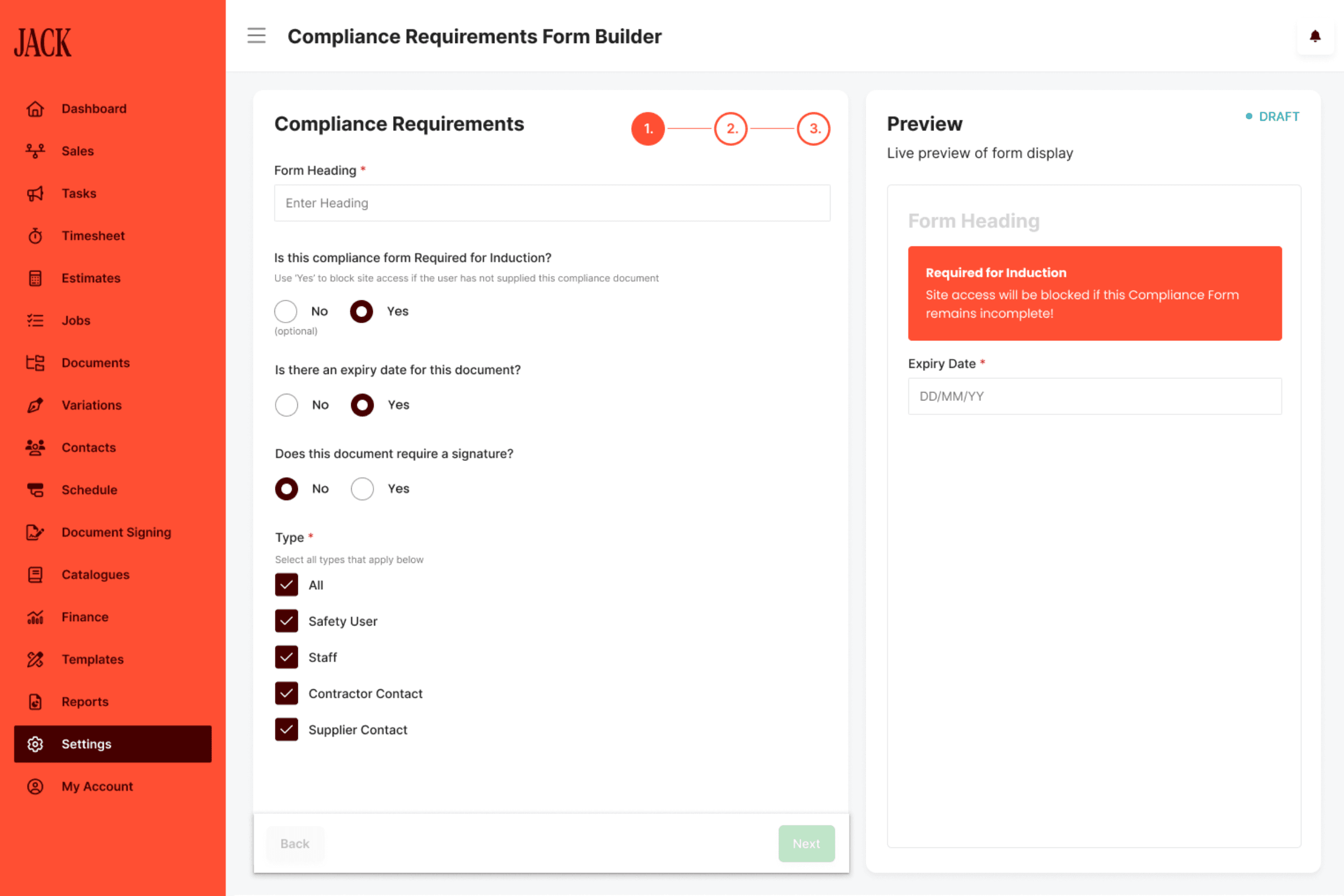Go to step 2 in the progress bar

(731, 129)
